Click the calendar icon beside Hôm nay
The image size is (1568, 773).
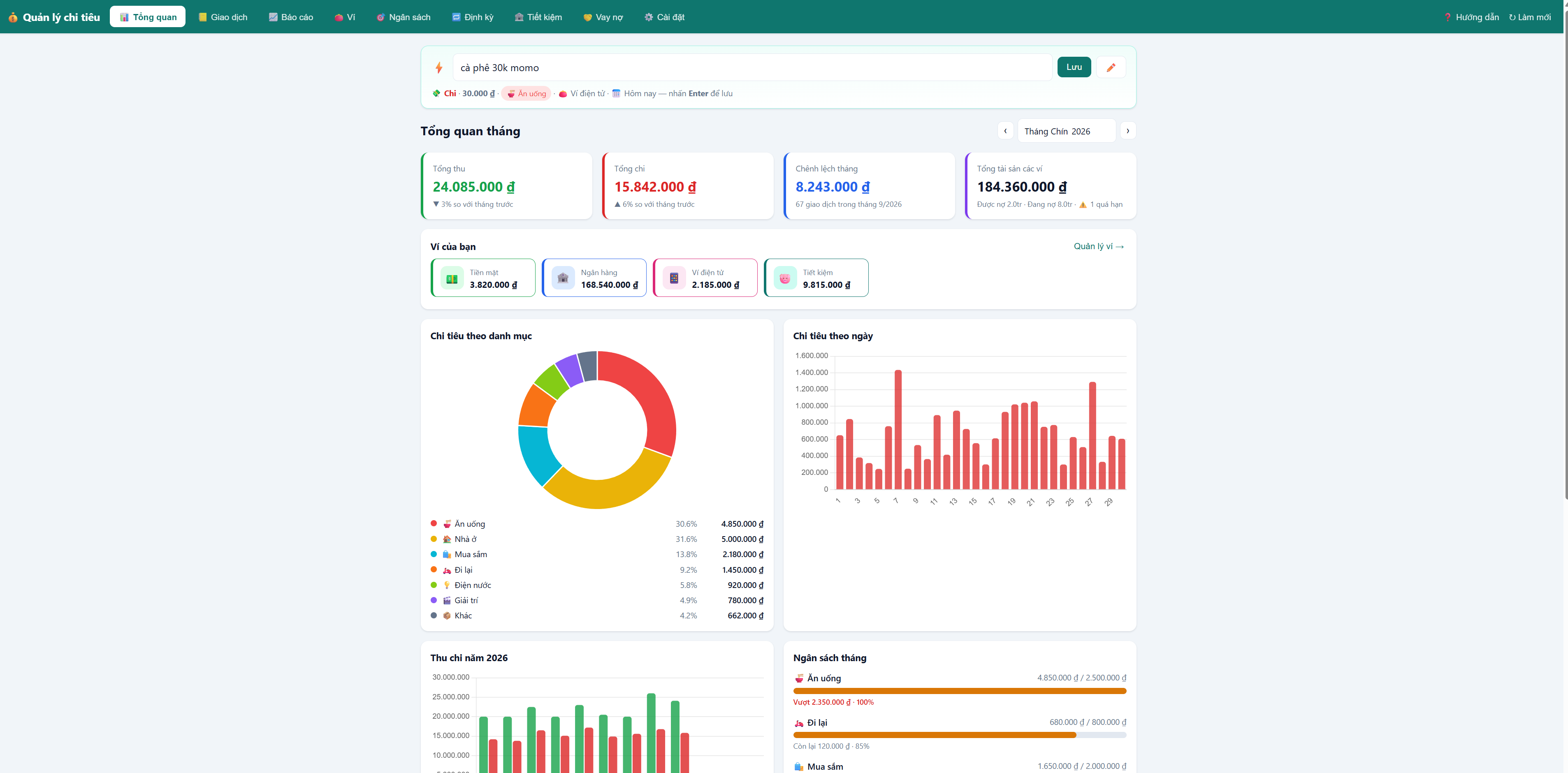[616, 94]
